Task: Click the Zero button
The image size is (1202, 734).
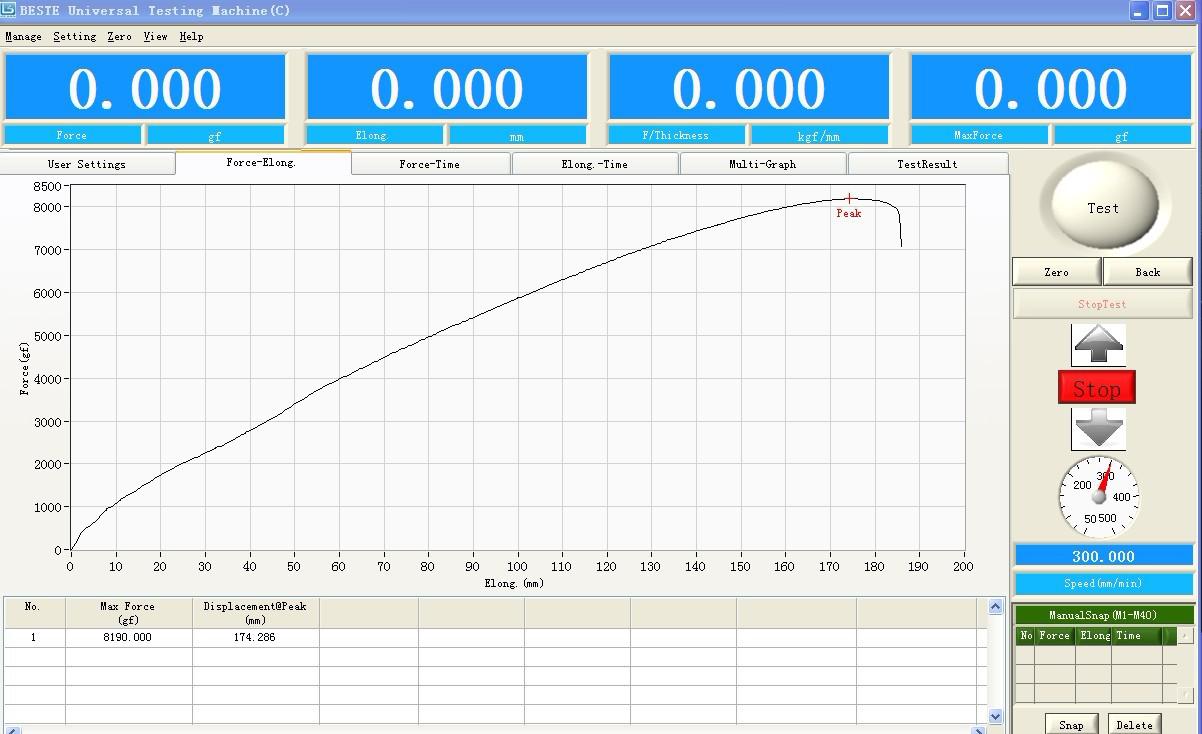Action: point(1057,272)
